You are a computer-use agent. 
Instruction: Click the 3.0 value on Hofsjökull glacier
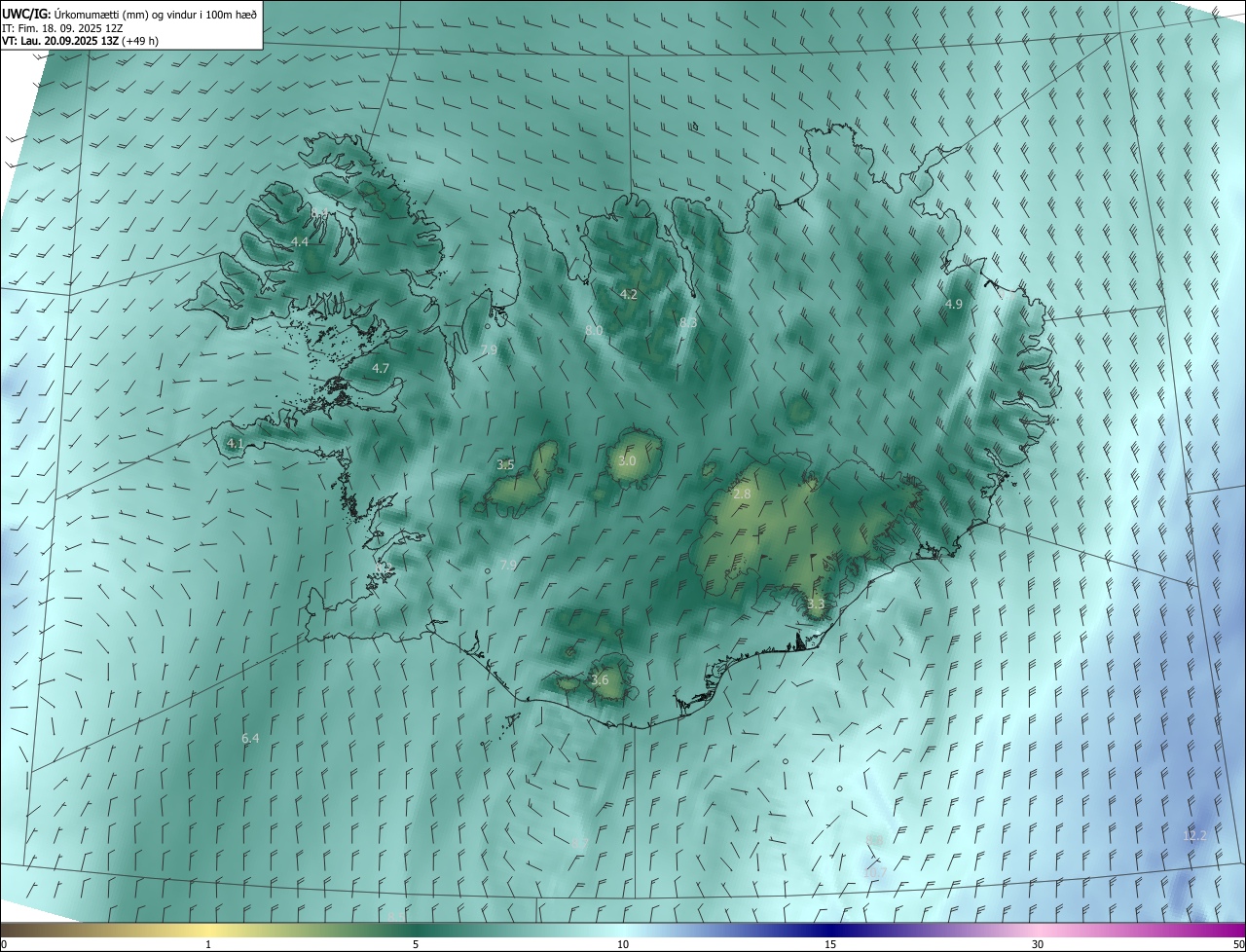(627, 460)
